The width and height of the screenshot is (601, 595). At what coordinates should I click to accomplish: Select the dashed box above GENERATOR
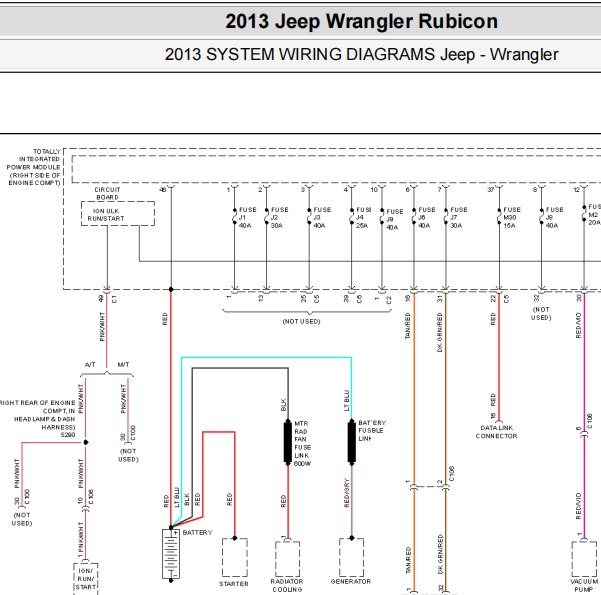tap(351, 557)
